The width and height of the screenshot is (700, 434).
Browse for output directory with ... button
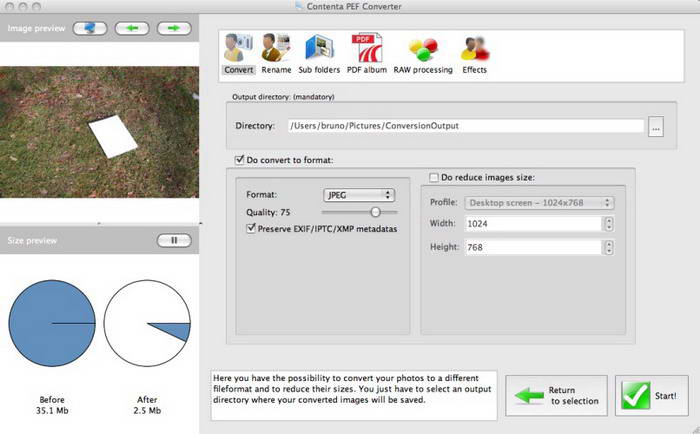click(x=656, y=127)
